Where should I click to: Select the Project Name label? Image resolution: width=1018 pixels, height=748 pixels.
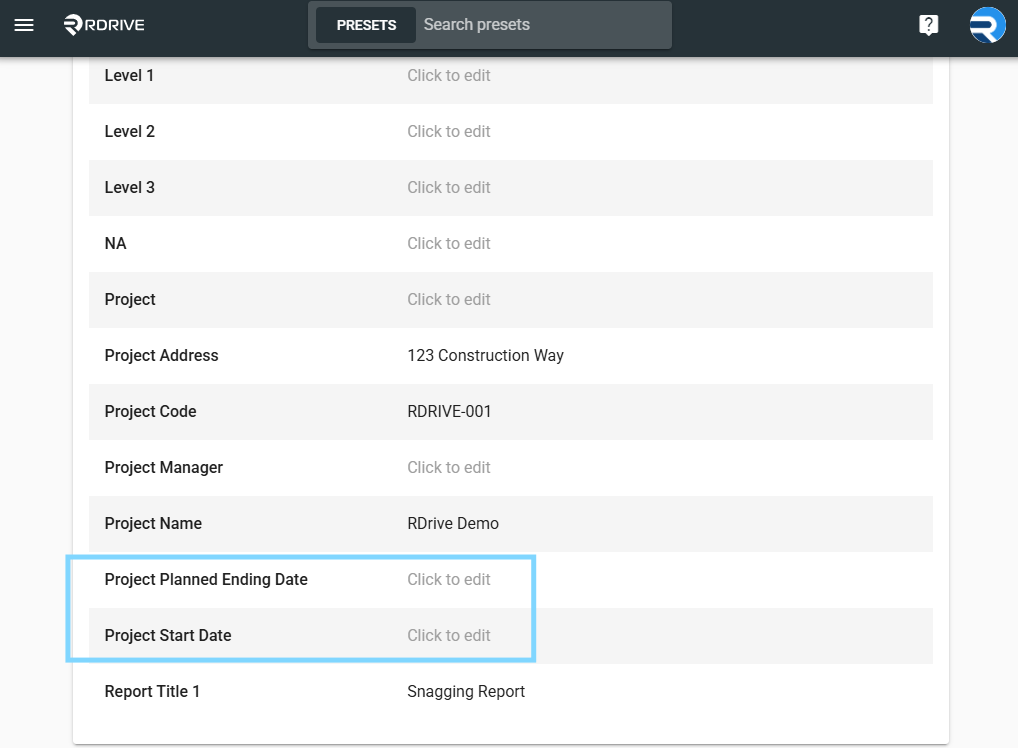(153, 523)
